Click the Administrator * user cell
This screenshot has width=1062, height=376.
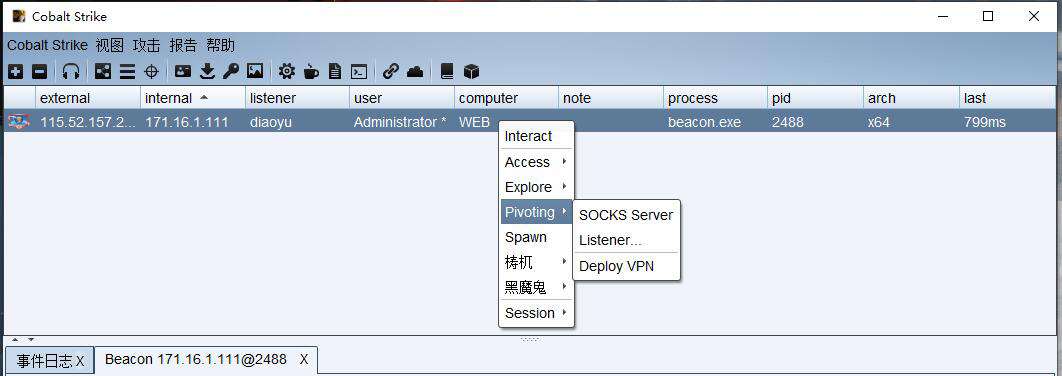tap(402, 122)
